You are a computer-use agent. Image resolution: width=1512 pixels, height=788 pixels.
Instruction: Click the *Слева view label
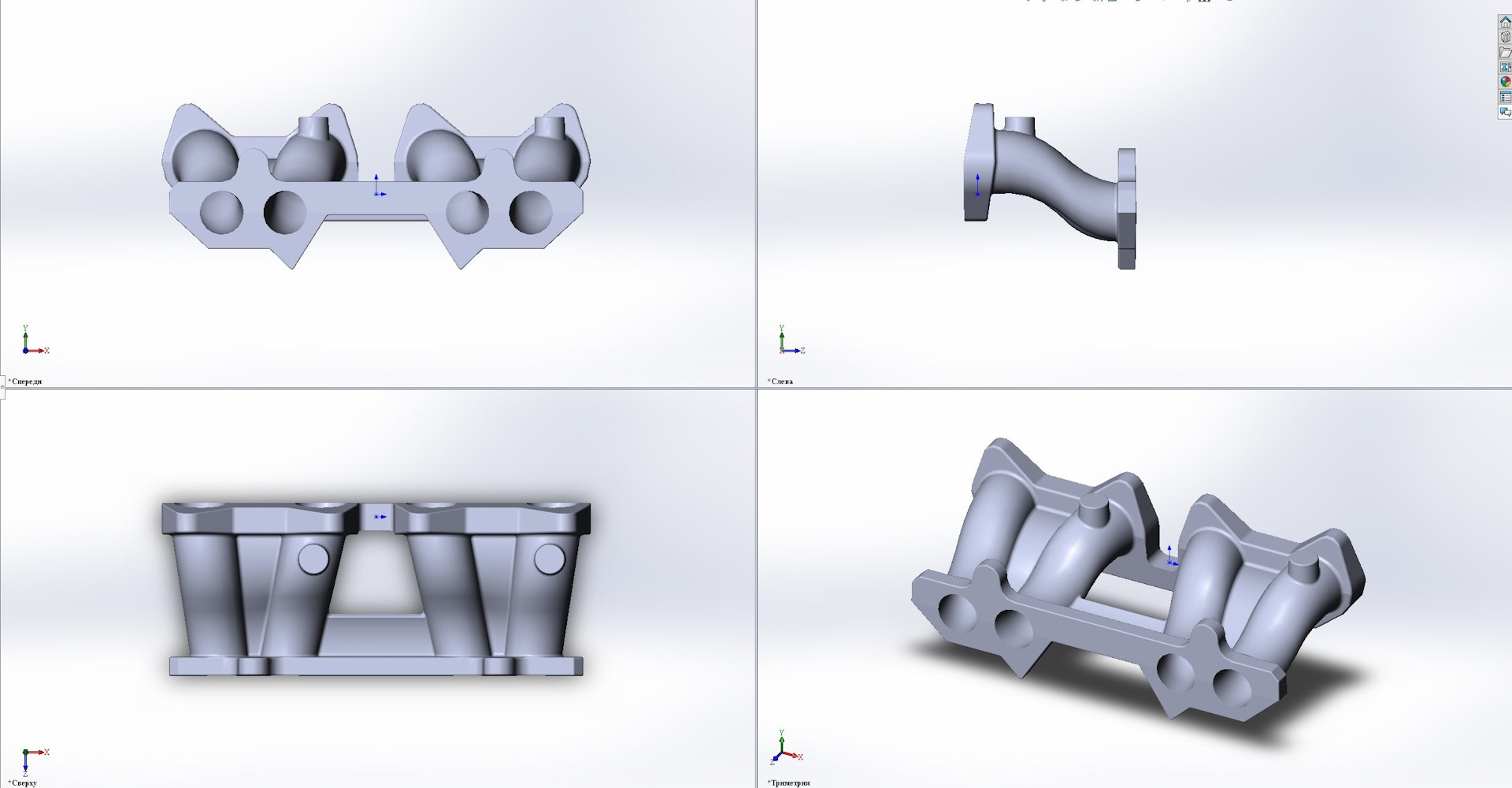[x=780, y=381]
